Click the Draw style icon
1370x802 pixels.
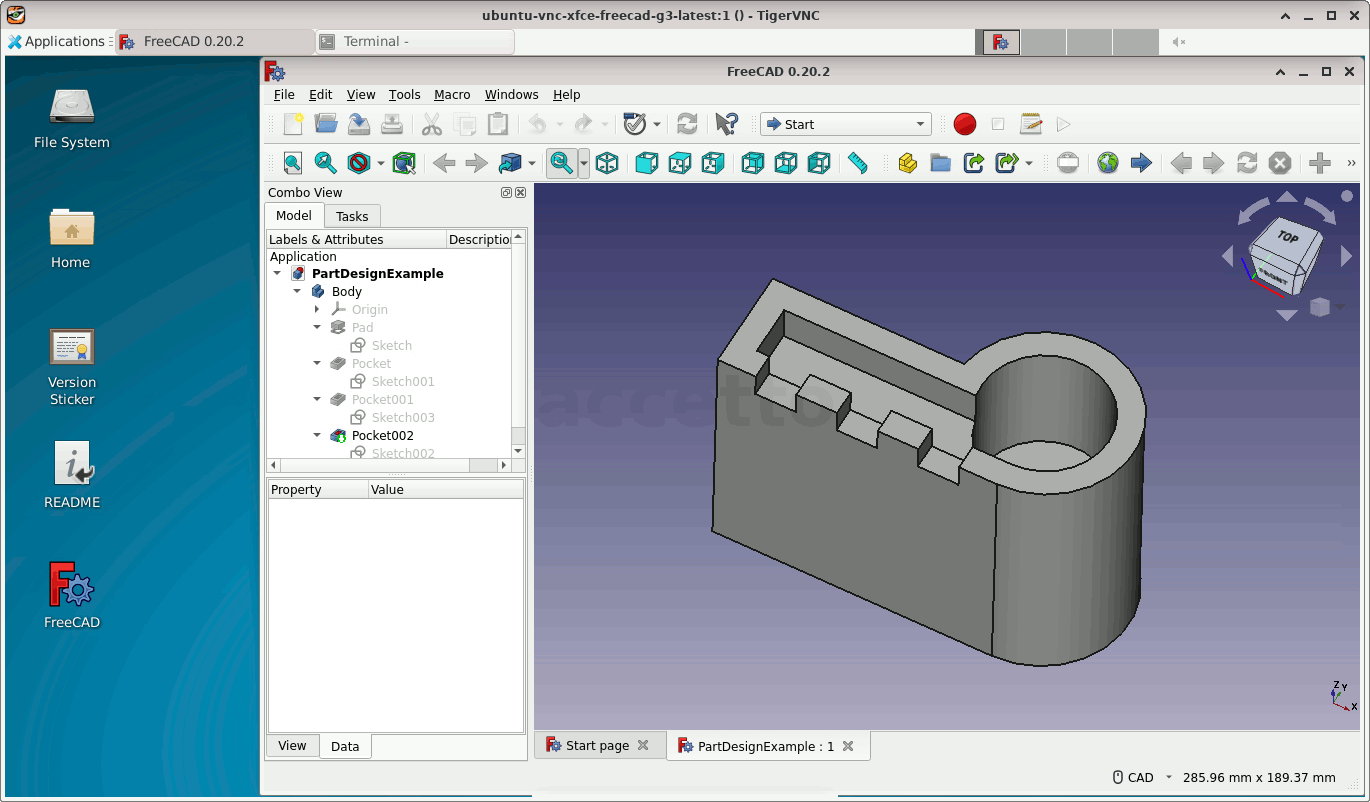point(359,163)
